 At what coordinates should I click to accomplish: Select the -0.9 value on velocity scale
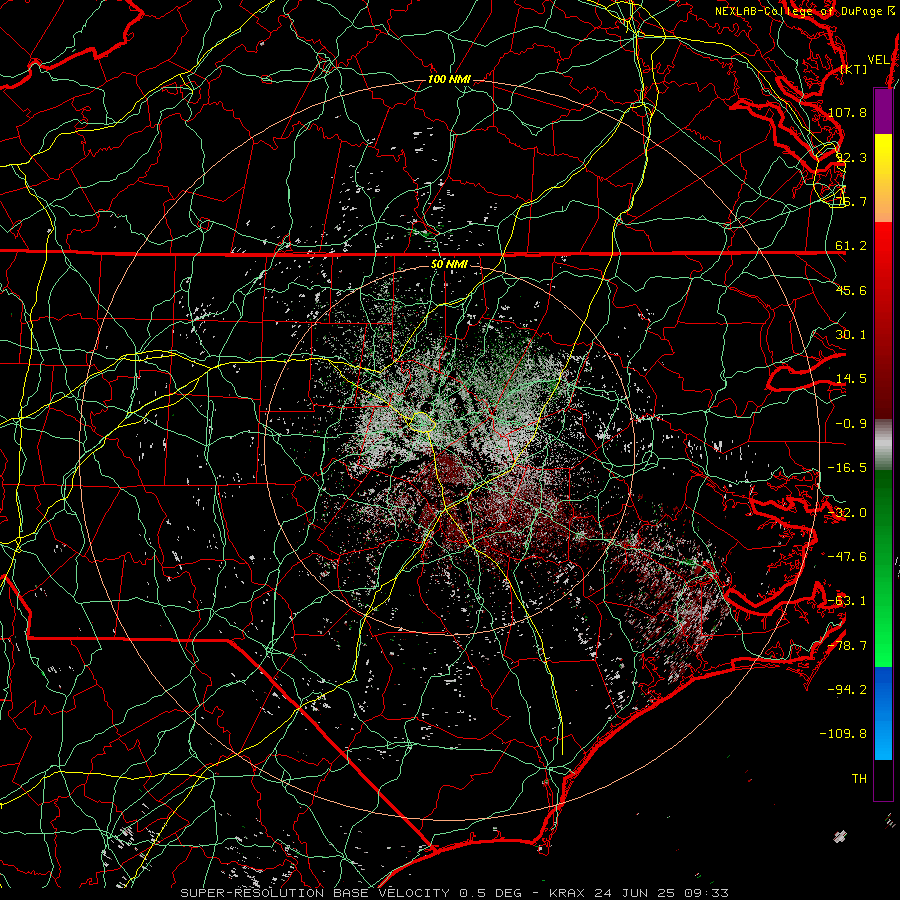coord(851,424)
